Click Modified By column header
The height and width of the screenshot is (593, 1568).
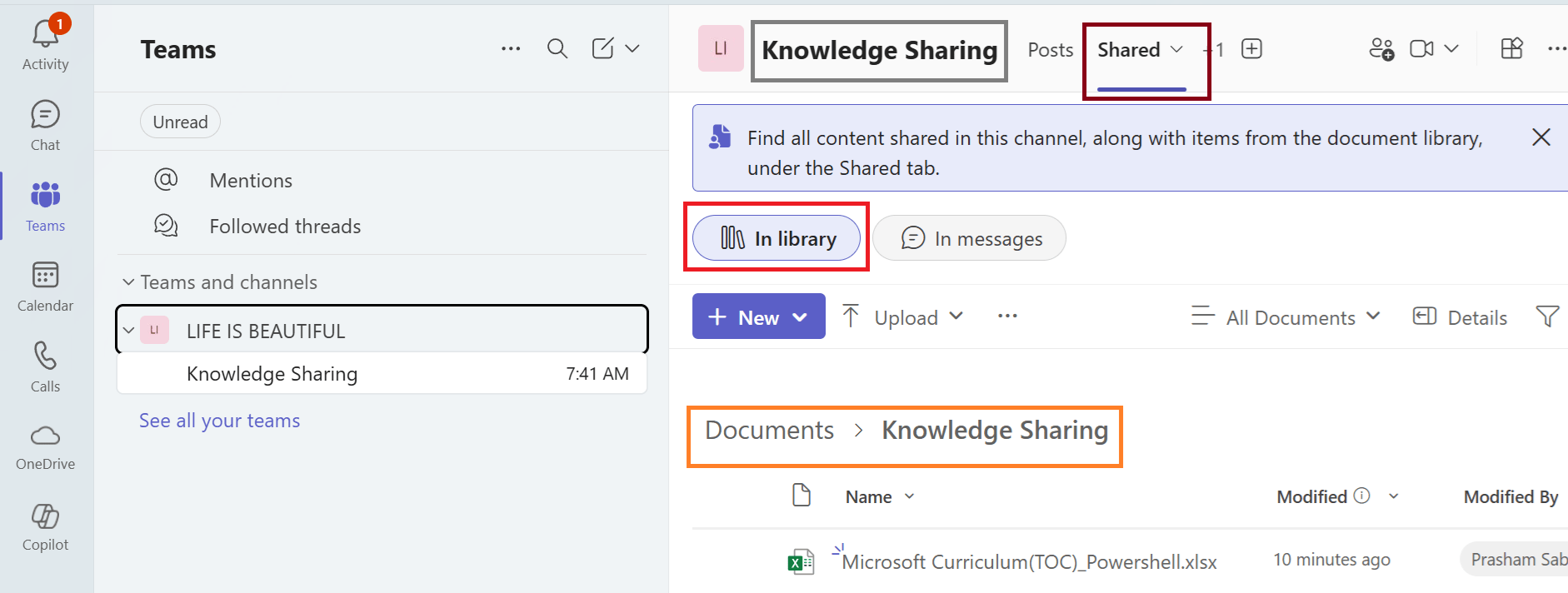[1511, 497]
